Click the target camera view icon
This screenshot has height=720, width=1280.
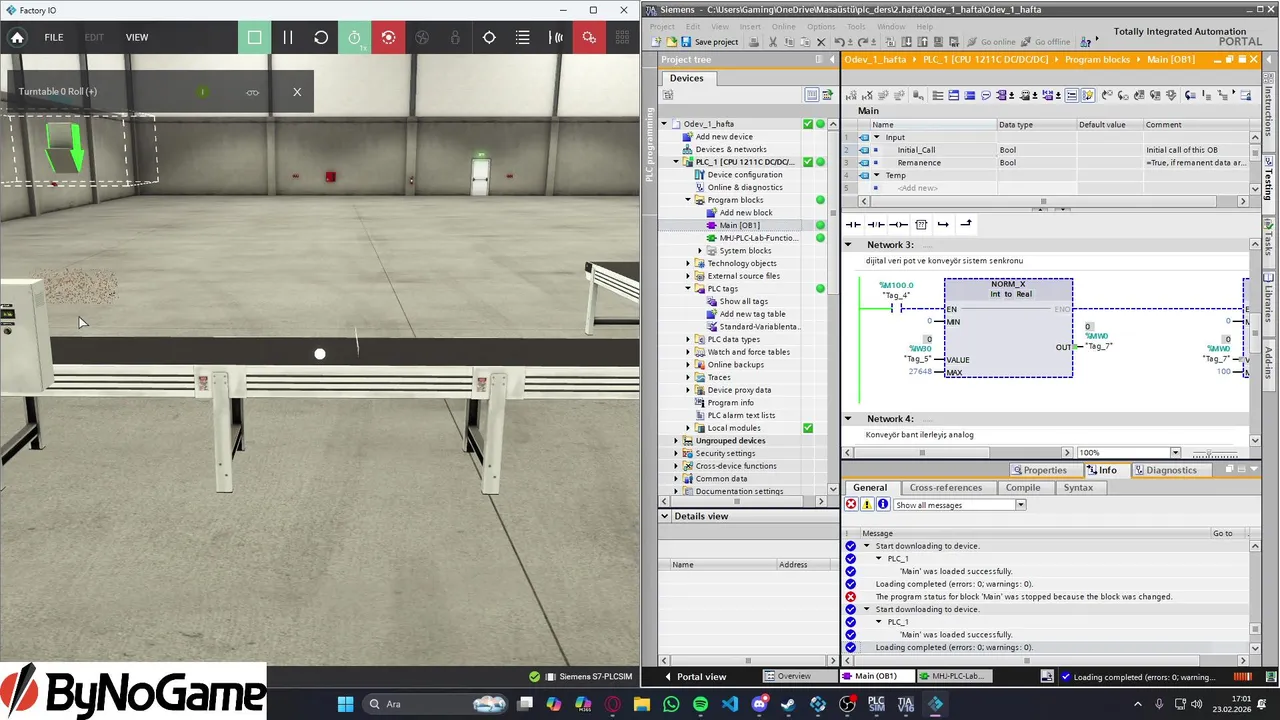489,37
